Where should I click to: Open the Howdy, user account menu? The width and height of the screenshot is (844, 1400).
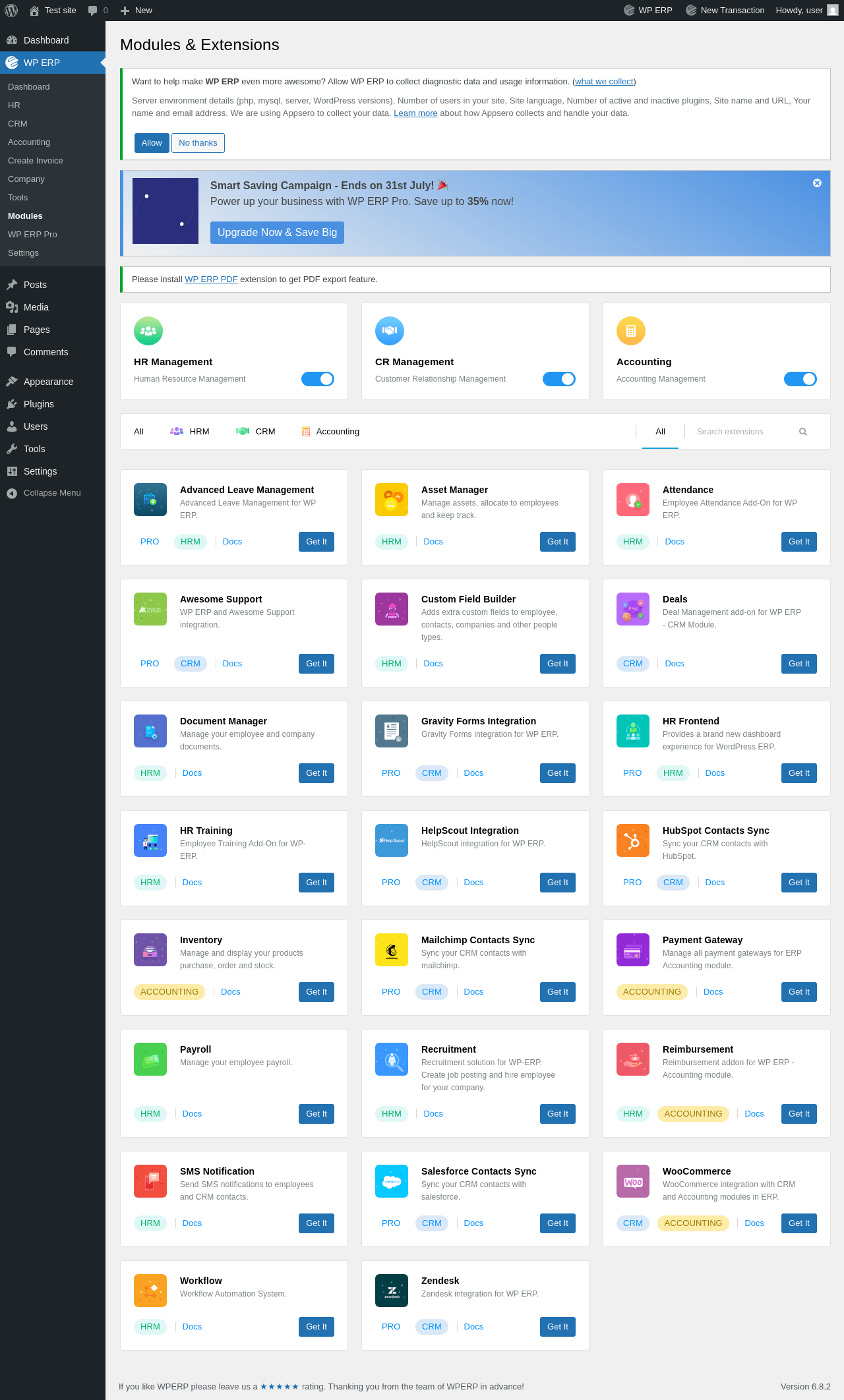coord(807,11)
